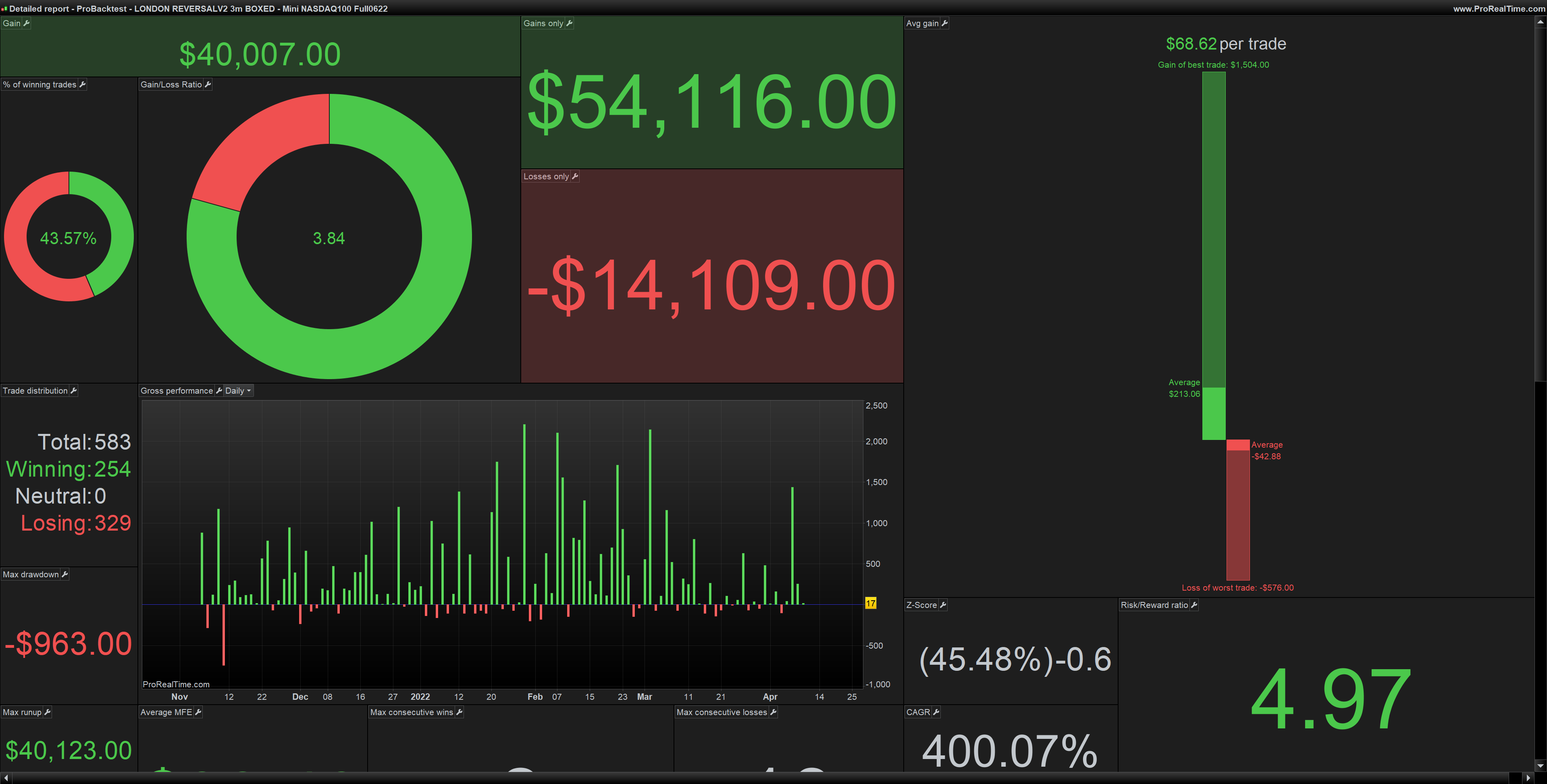Click the Max drawdown wrench icon

[65, 574]
